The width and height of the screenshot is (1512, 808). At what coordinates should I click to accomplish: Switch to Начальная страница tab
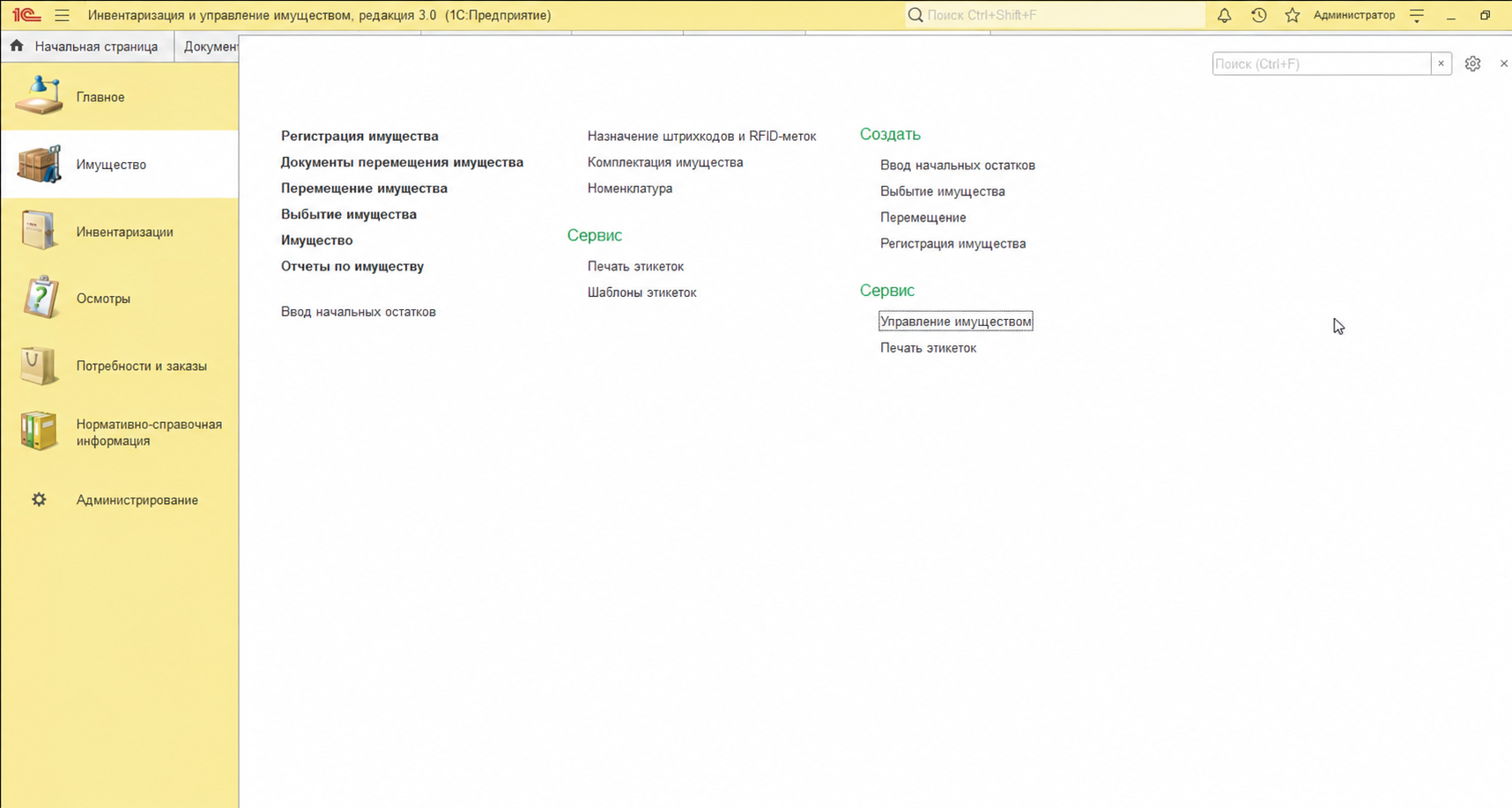click(86, 47)
